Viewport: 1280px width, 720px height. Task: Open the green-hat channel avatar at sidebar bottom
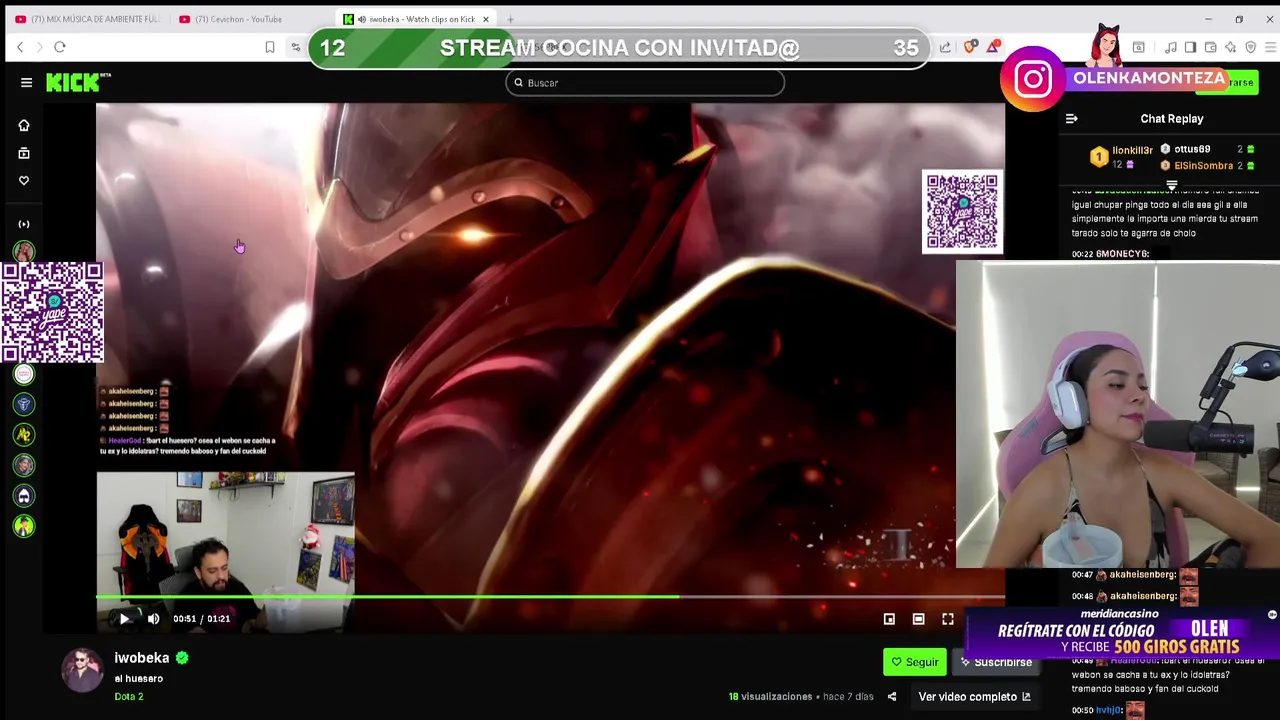pyautogui.click(x=24, y=525)
